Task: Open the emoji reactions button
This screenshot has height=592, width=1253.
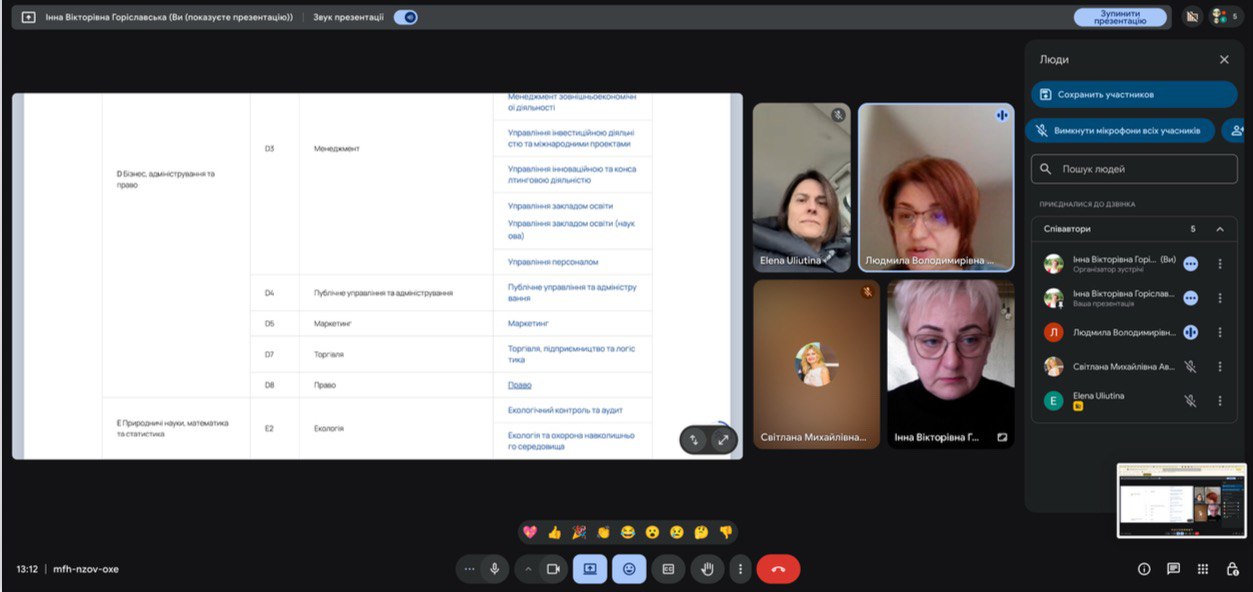Action: 629,569
